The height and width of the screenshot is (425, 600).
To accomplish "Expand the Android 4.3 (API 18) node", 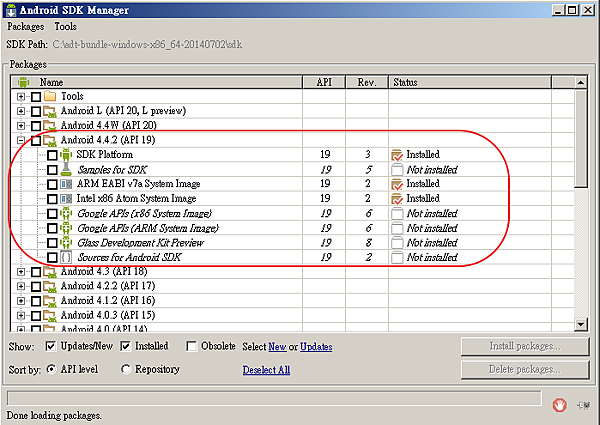I will 21,272.
